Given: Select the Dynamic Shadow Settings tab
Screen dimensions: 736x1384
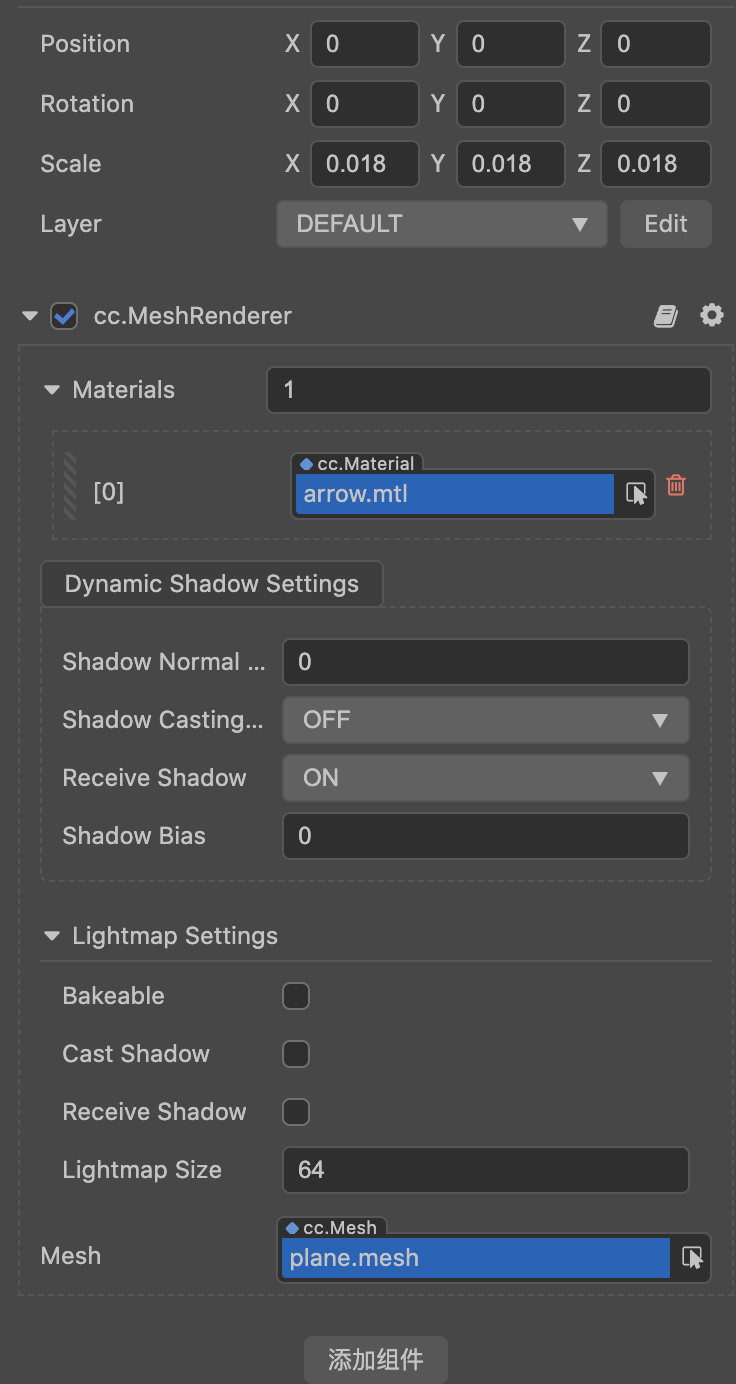Looking at the screenshot, I should pos(211,584).
